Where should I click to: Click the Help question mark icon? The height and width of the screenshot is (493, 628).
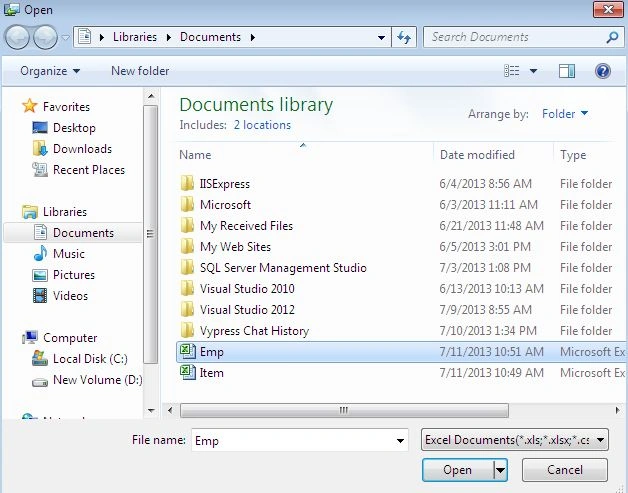(x=602, y=71)
